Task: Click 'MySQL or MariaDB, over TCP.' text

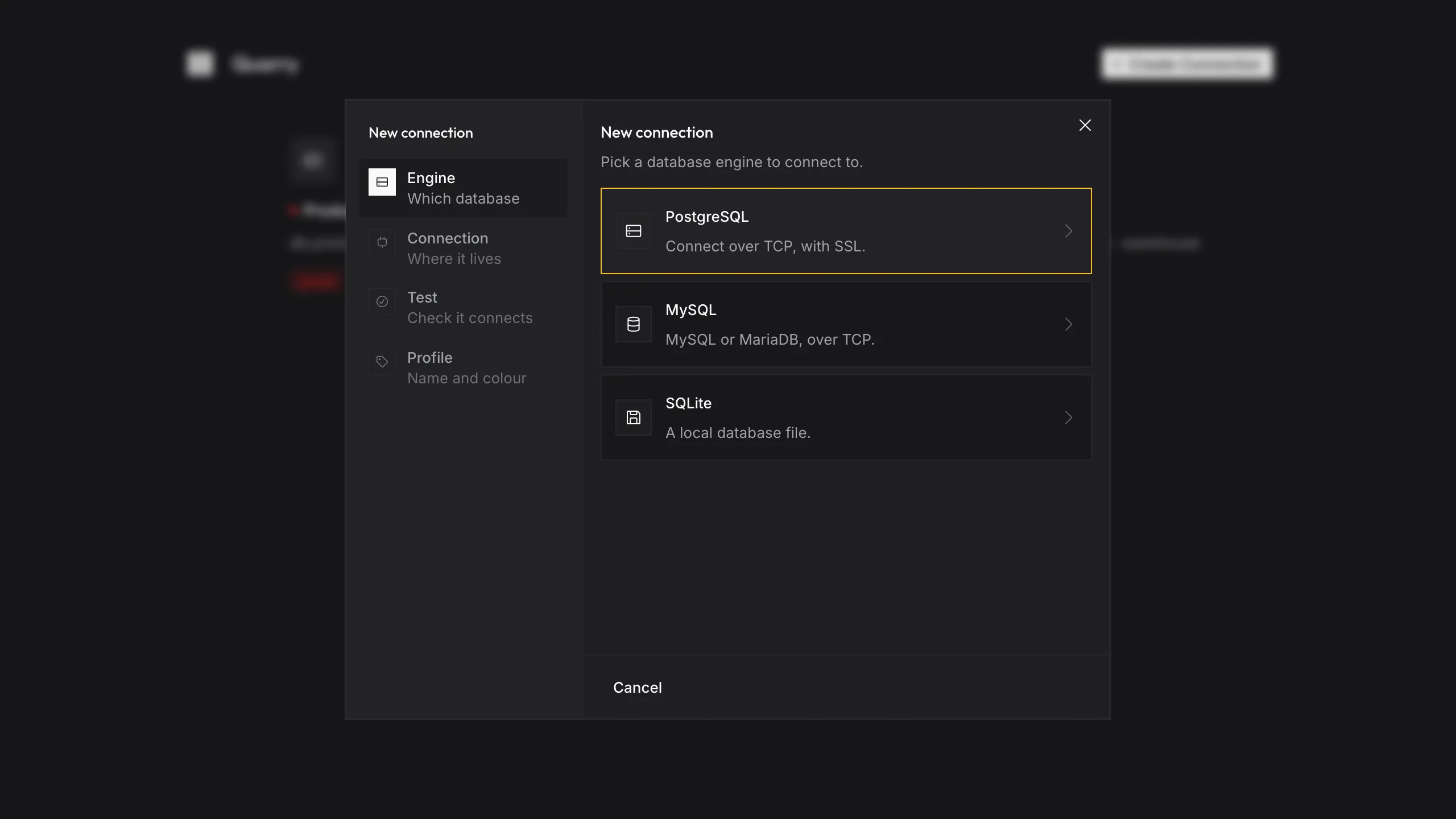Action: coord(770,340)
